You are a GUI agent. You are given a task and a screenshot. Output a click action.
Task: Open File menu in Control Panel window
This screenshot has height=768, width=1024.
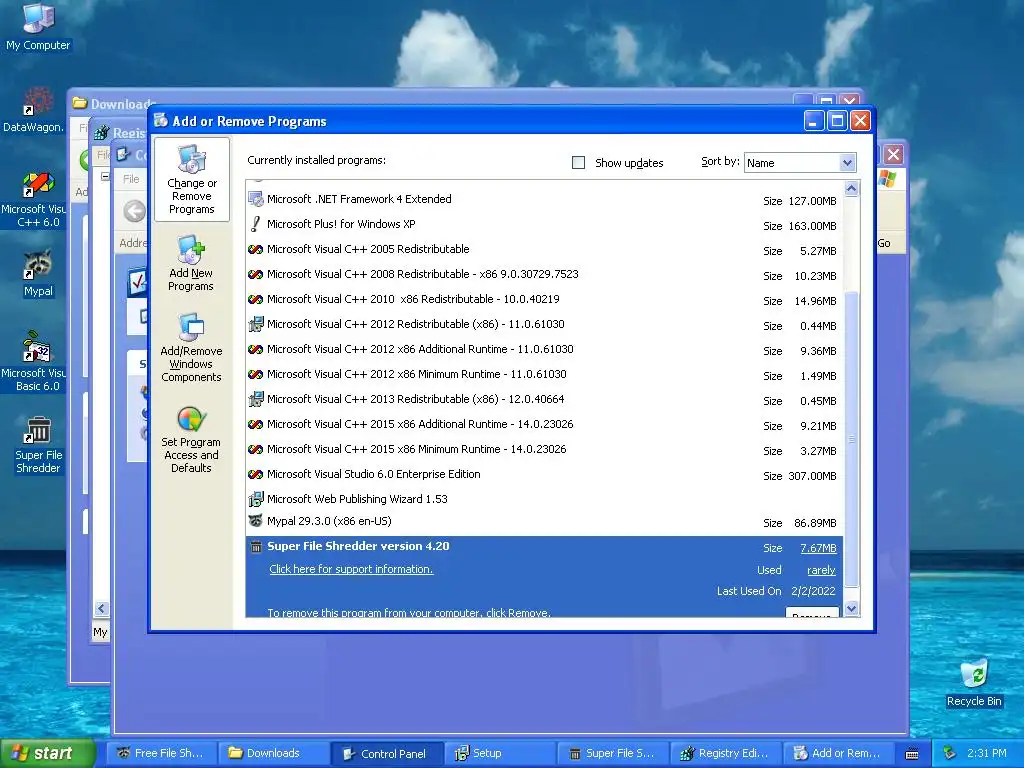(x=131, y=179)
